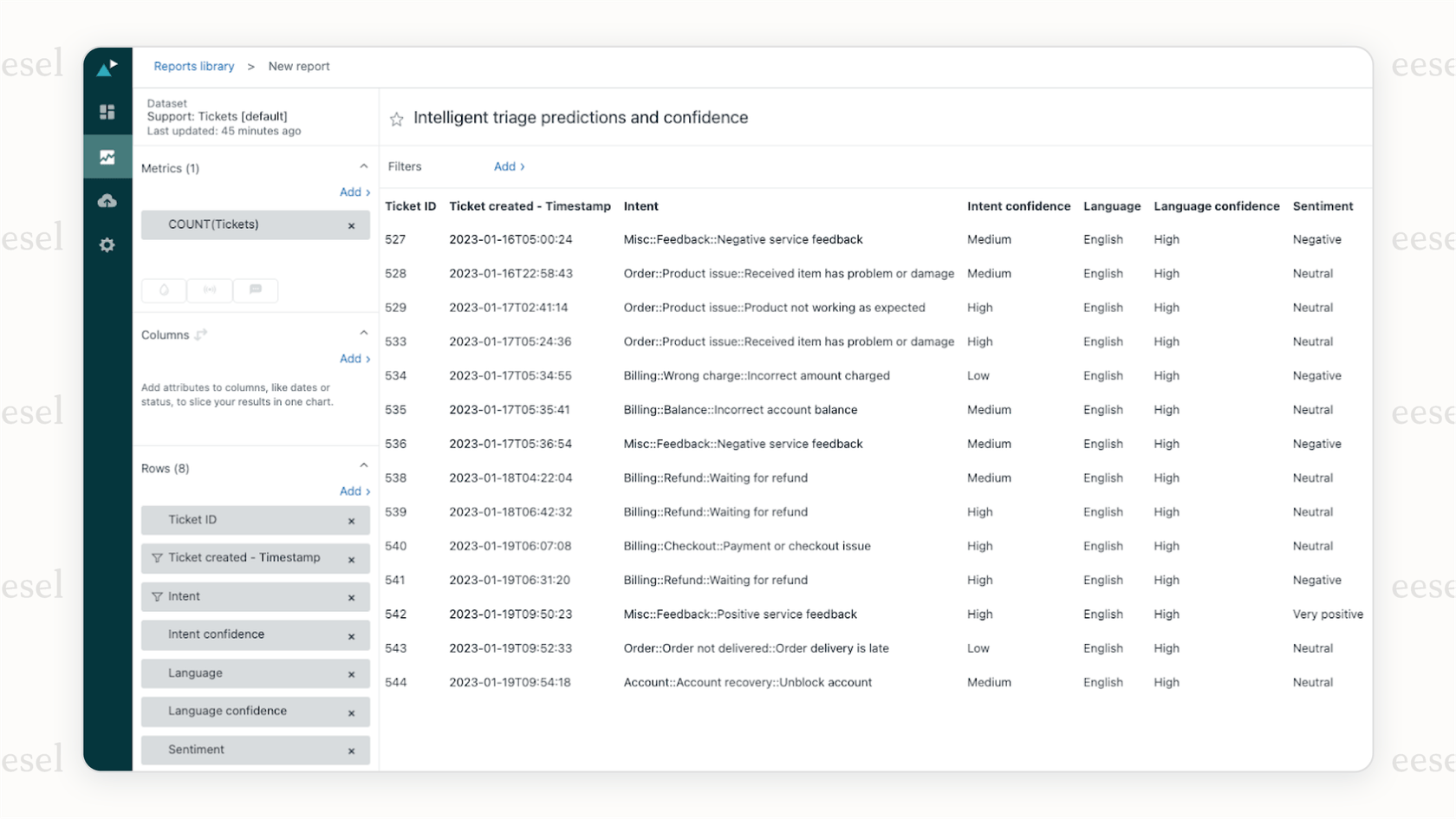The width and height of the screenshot is (1456, 819).
Task: Click the cloud upload icon in sidebar
Action: (107, 200)
